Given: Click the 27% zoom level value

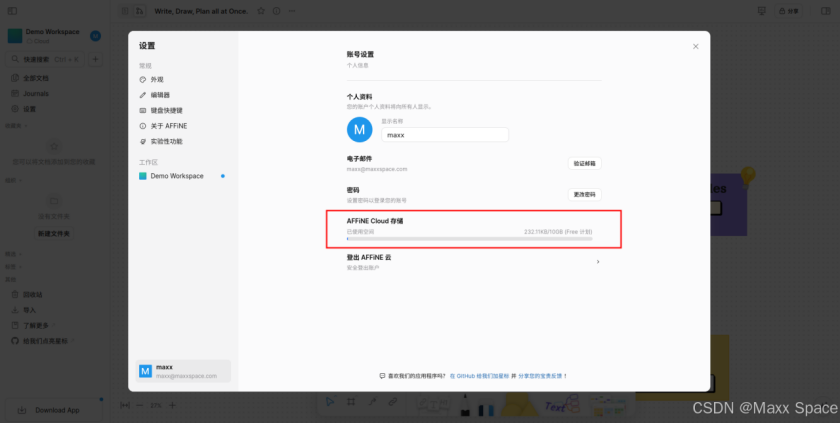Looking at the screenshot, I should [156, 405].
